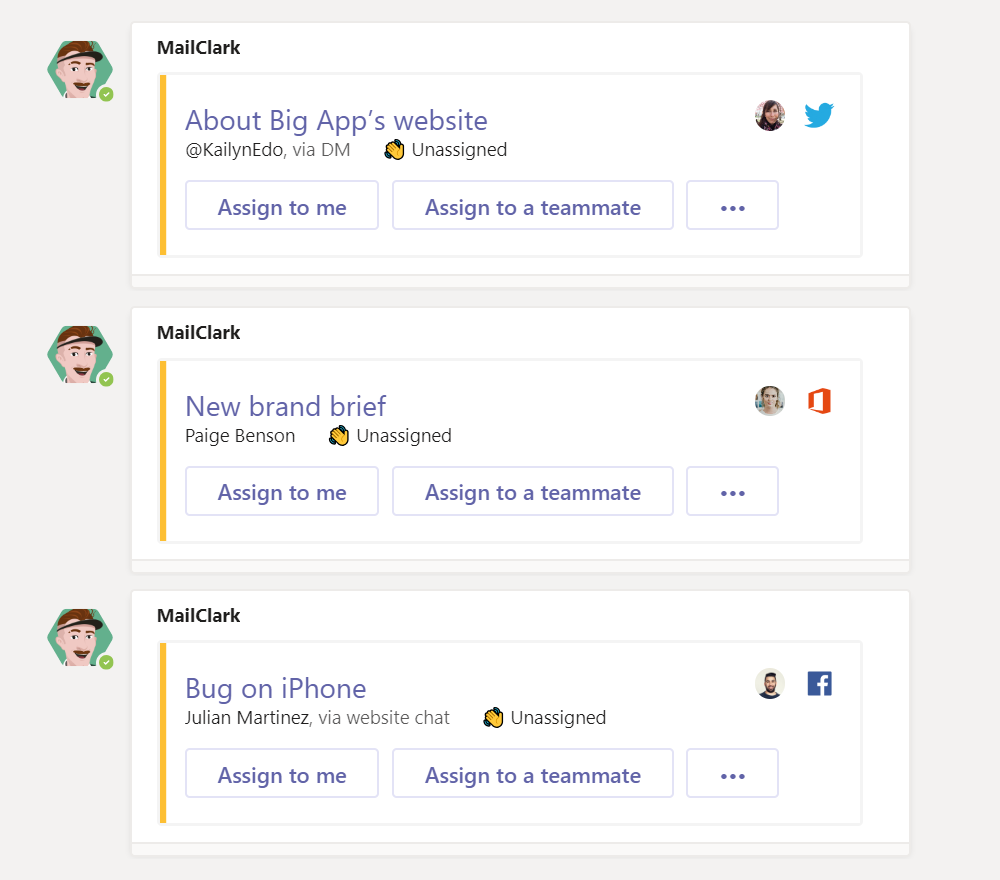Click the Office logo icon
This screenshot has height=880, width=1000.
click(820, 401)
